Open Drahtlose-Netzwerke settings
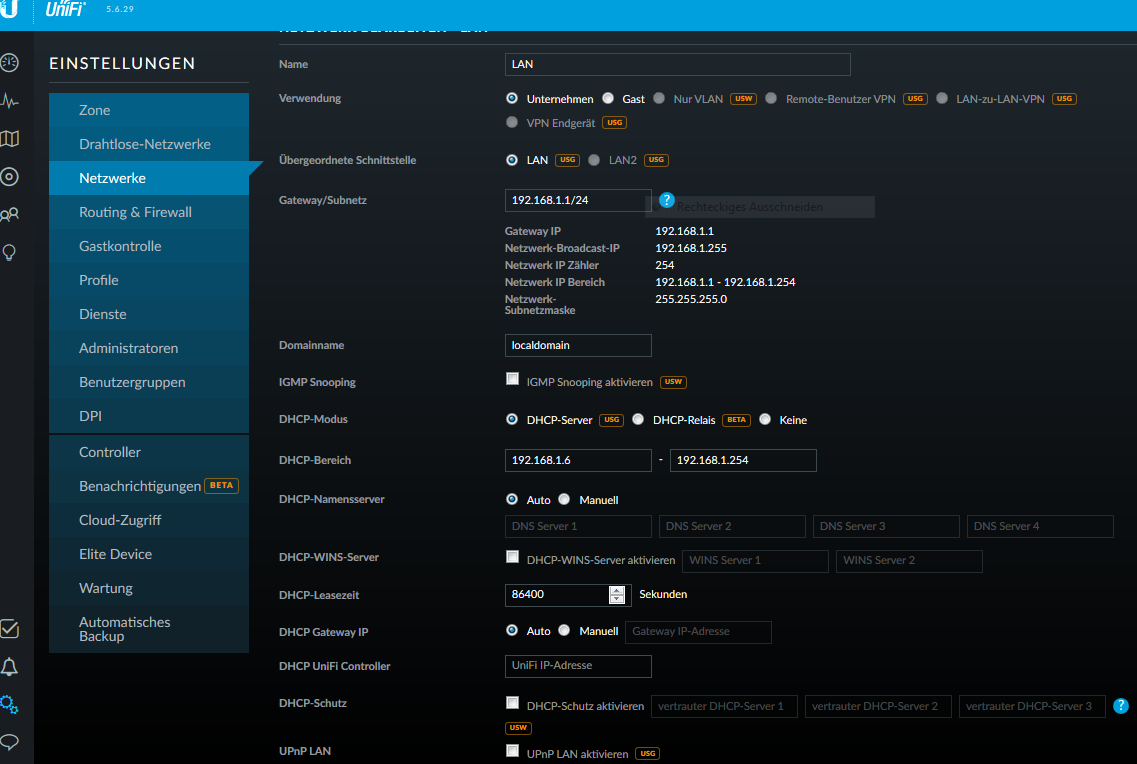 [x=149, y=144]
